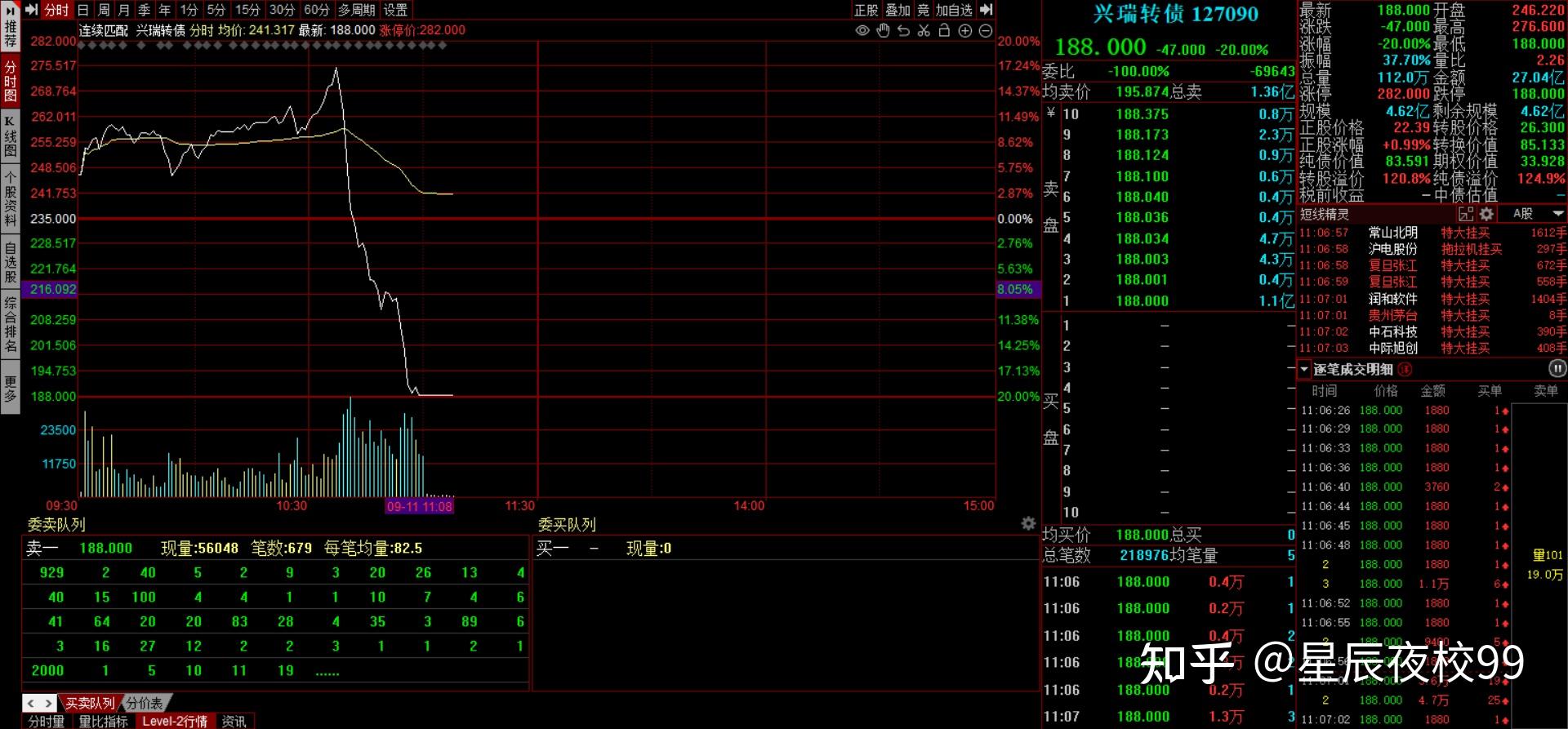Click the eye visibility icon in chart toolbar
Screen dimensions: 1568x729
coord(862,31)
